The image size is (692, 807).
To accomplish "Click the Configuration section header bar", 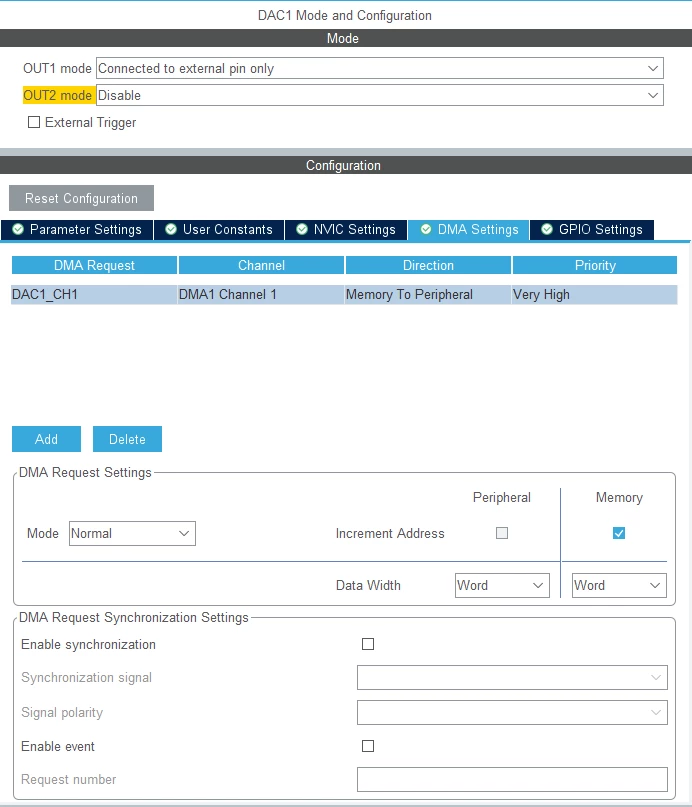I will (x=346, y=165).
